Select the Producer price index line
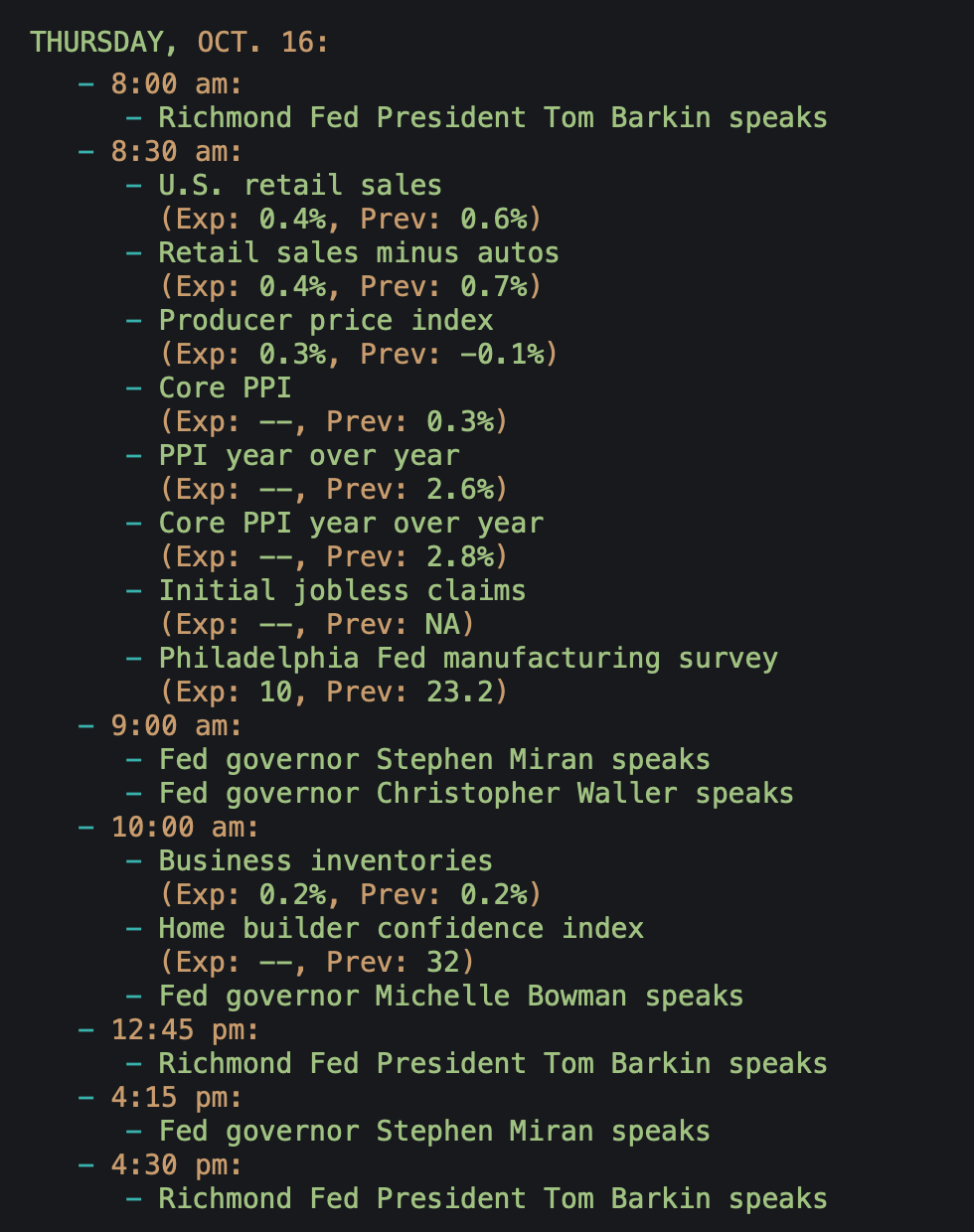 click(x=325, y=321)
